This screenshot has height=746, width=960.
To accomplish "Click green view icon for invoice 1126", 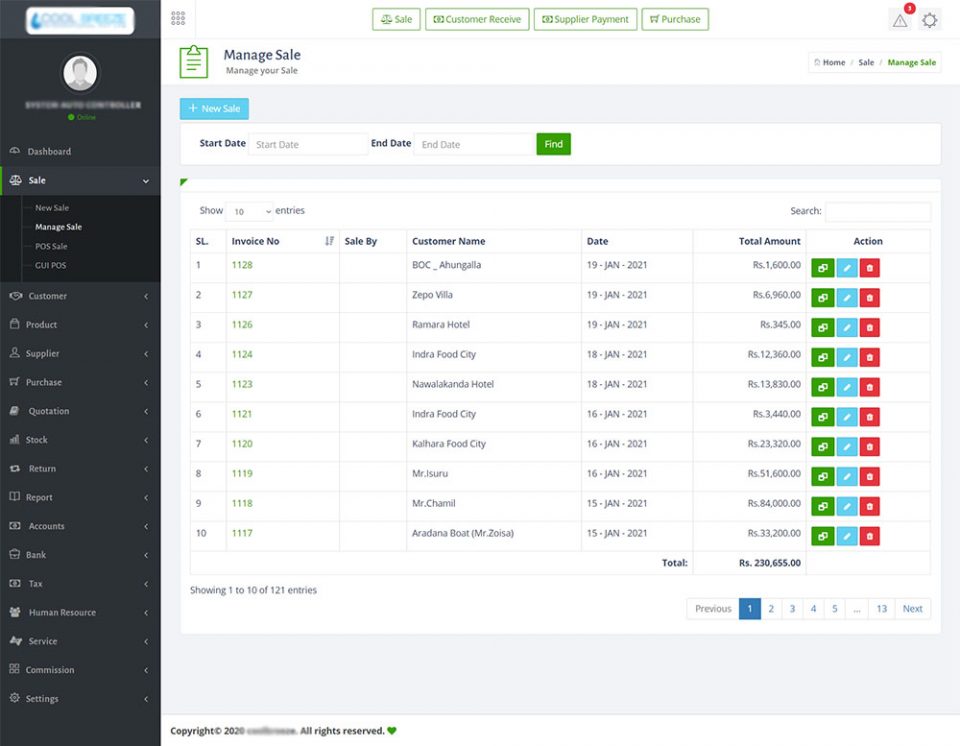I will pyautogui.click(x=822, y=328).
